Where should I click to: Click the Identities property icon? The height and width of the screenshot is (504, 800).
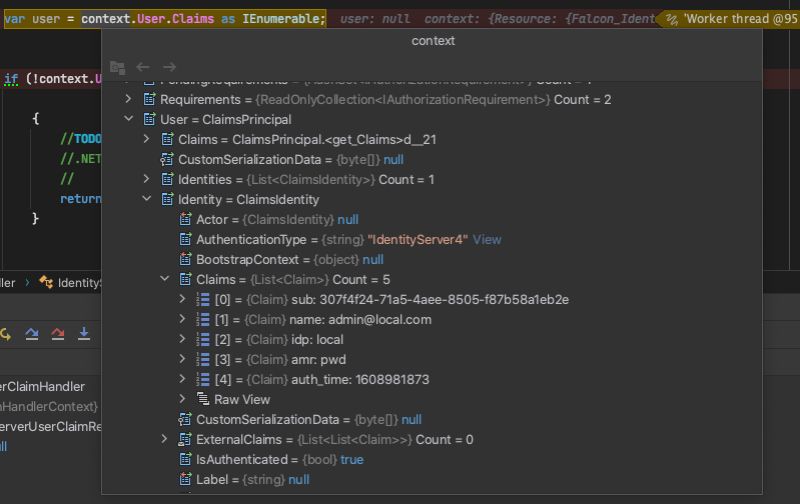[167, 179]
